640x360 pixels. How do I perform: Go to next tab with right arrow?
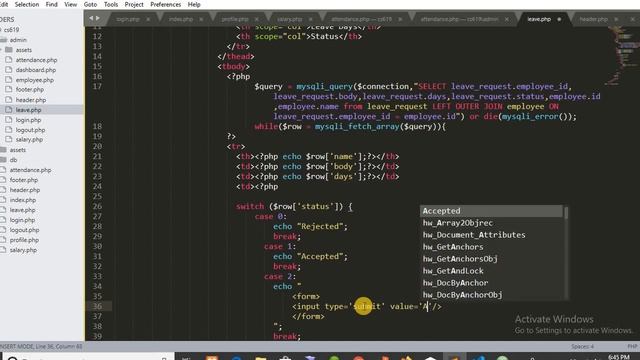point(98,18)
